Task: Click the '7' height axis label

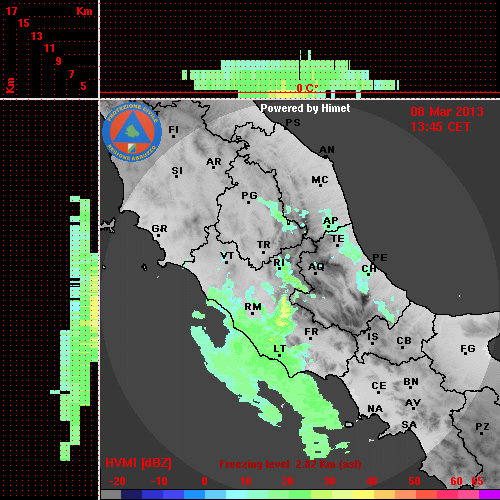Action: (71, 74)
